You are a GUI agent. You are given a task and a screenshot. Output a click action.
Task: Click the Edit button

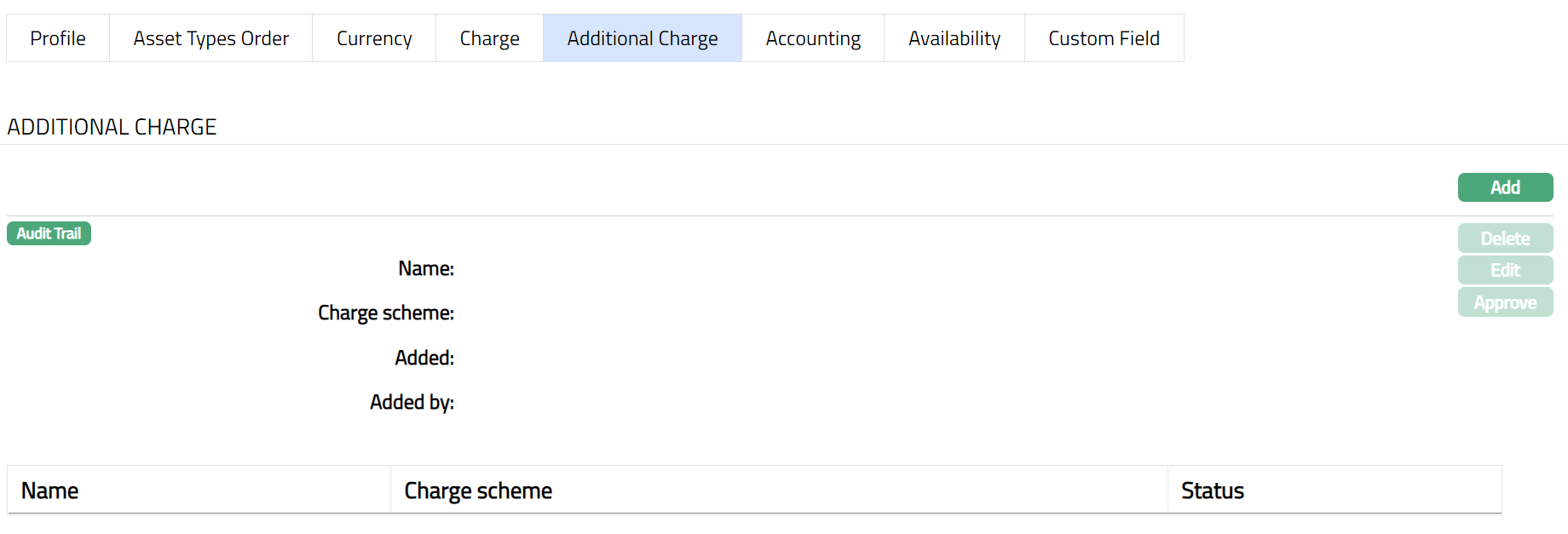1505,270
